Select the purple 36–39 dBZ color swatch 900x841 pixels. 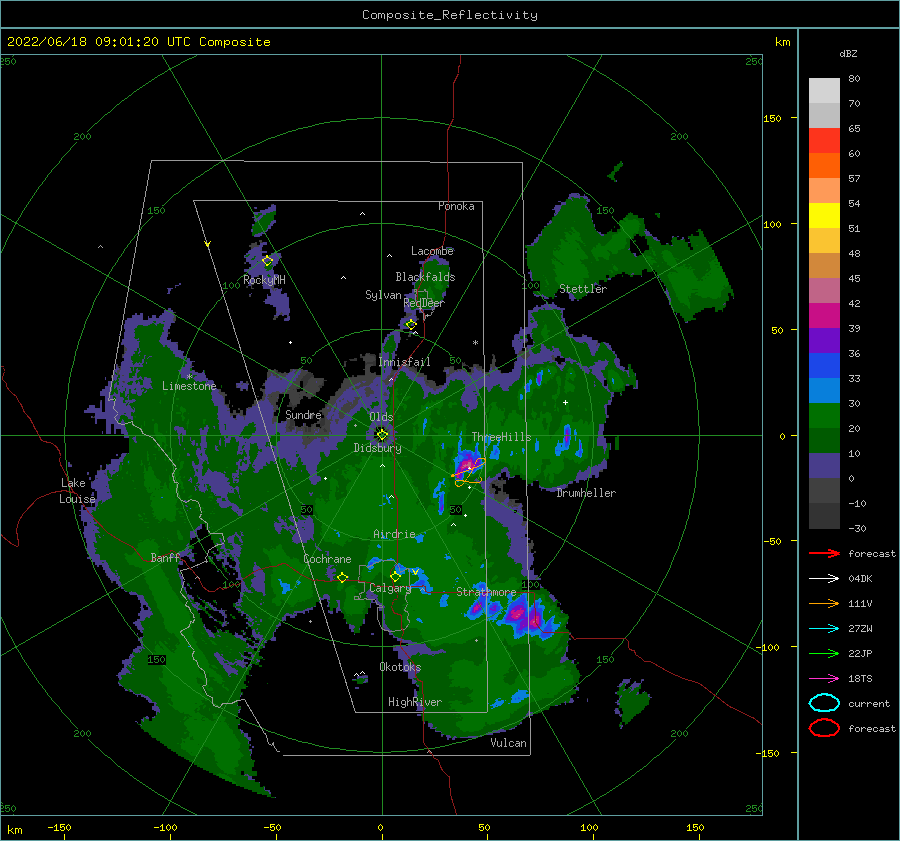point(824,340)
